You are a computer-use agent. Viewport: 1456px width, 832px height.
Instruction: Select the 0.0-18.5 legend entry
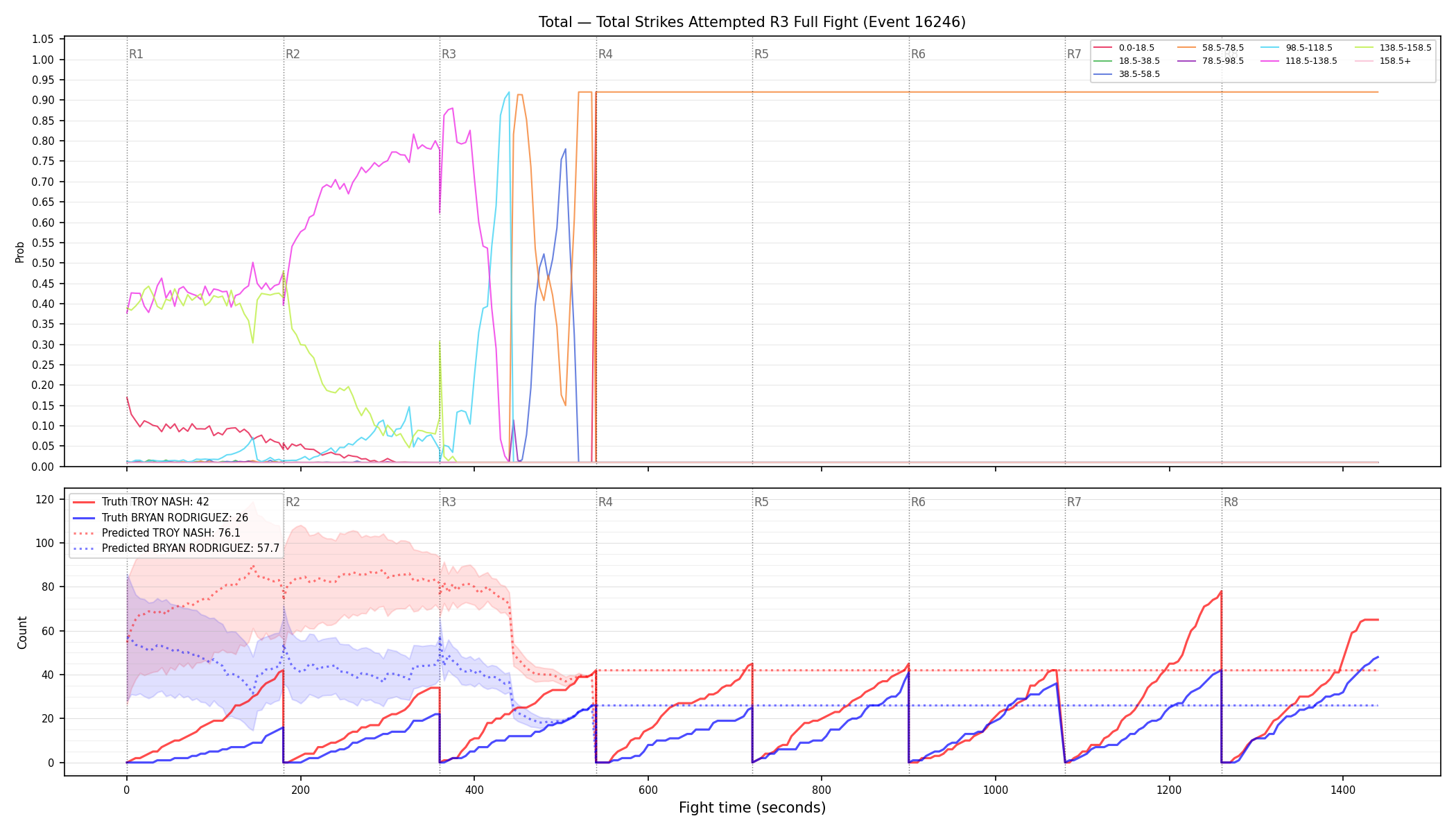(x=1124, y=48)
